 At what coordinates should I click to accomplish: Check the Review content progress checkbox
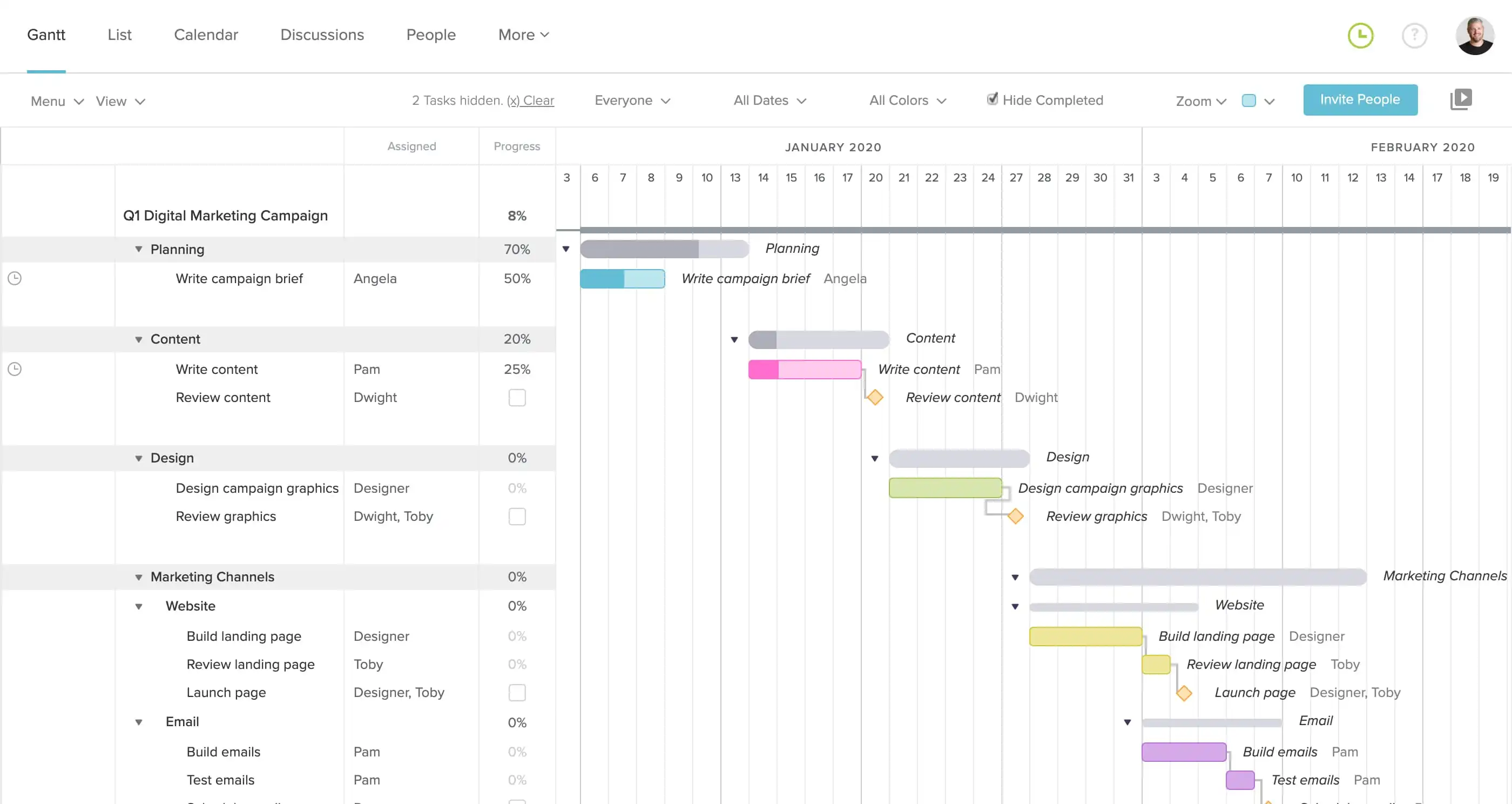(517, 398)
